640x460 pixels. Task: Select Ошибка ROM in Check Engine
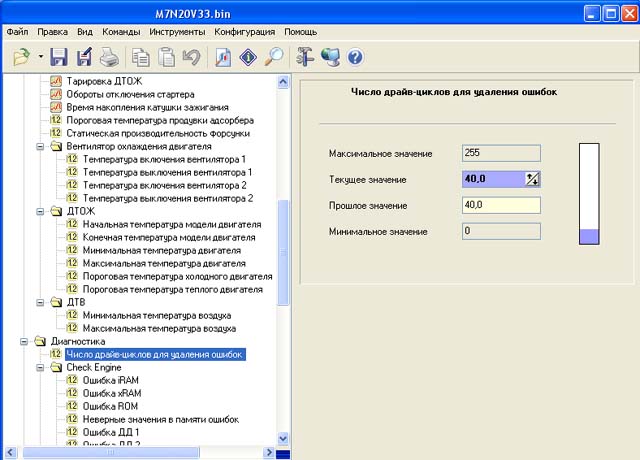[x=110, y=407]
